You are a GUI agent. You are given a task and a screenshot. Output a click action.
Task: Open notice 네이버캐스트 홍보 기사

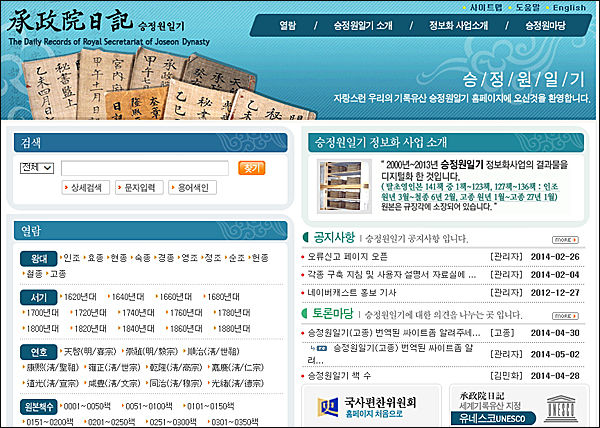coord(352,293)
